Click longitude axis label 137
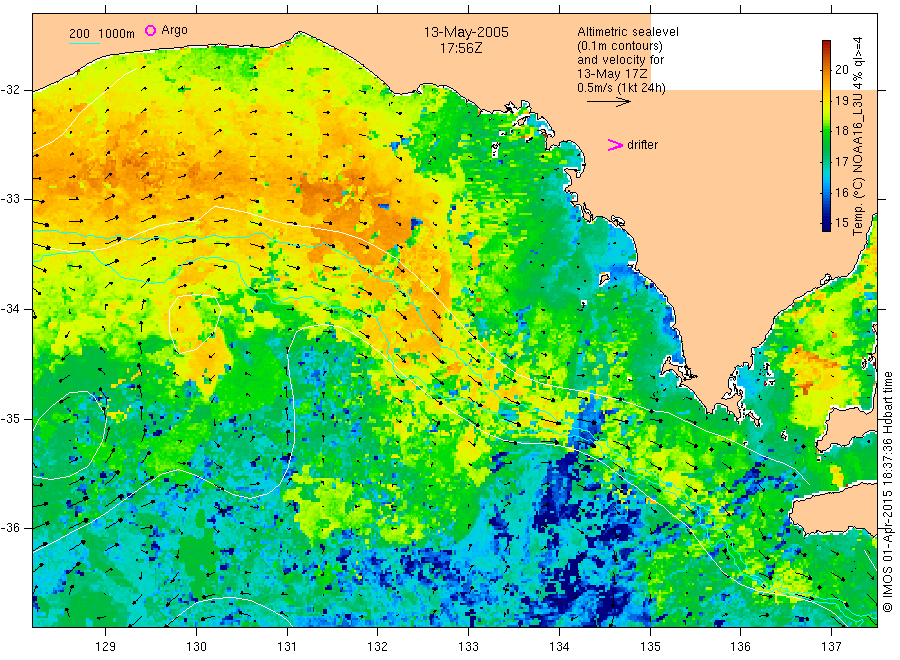Viewport: 900px width, 660px height. (831, 647)
